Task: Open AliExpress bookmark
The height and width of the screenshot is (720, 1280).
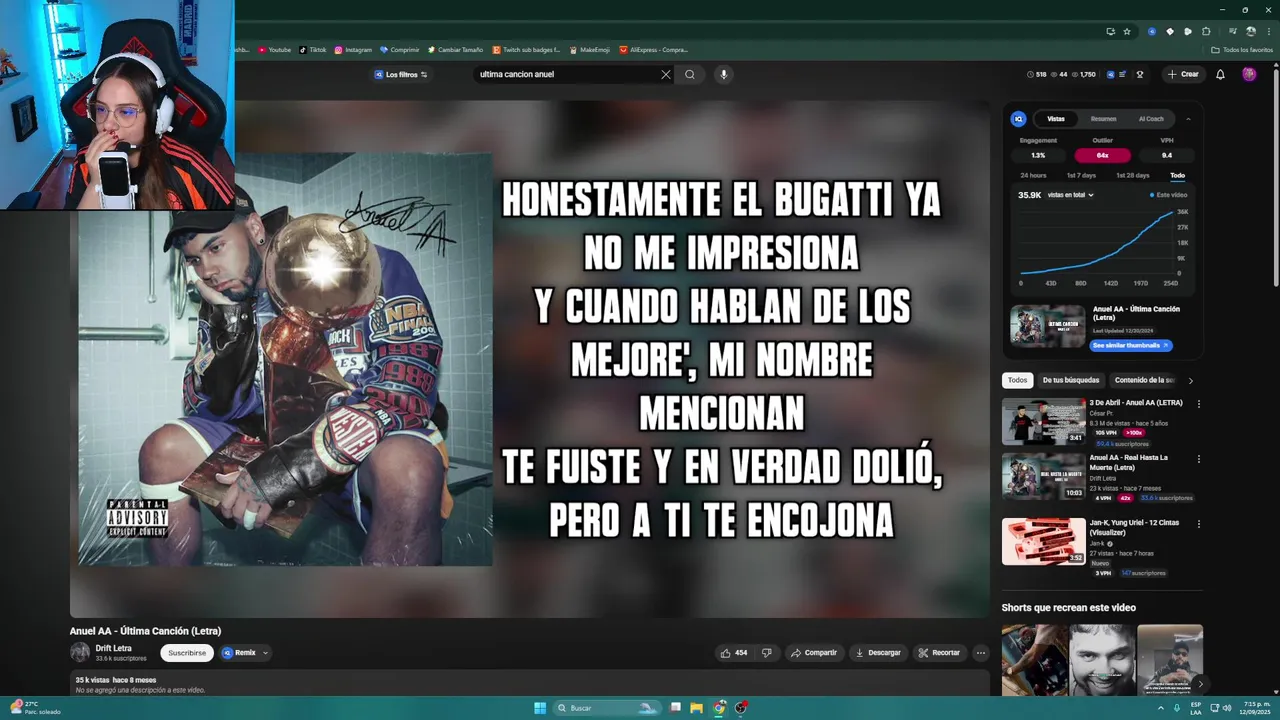Action: [x=653, y=49]
